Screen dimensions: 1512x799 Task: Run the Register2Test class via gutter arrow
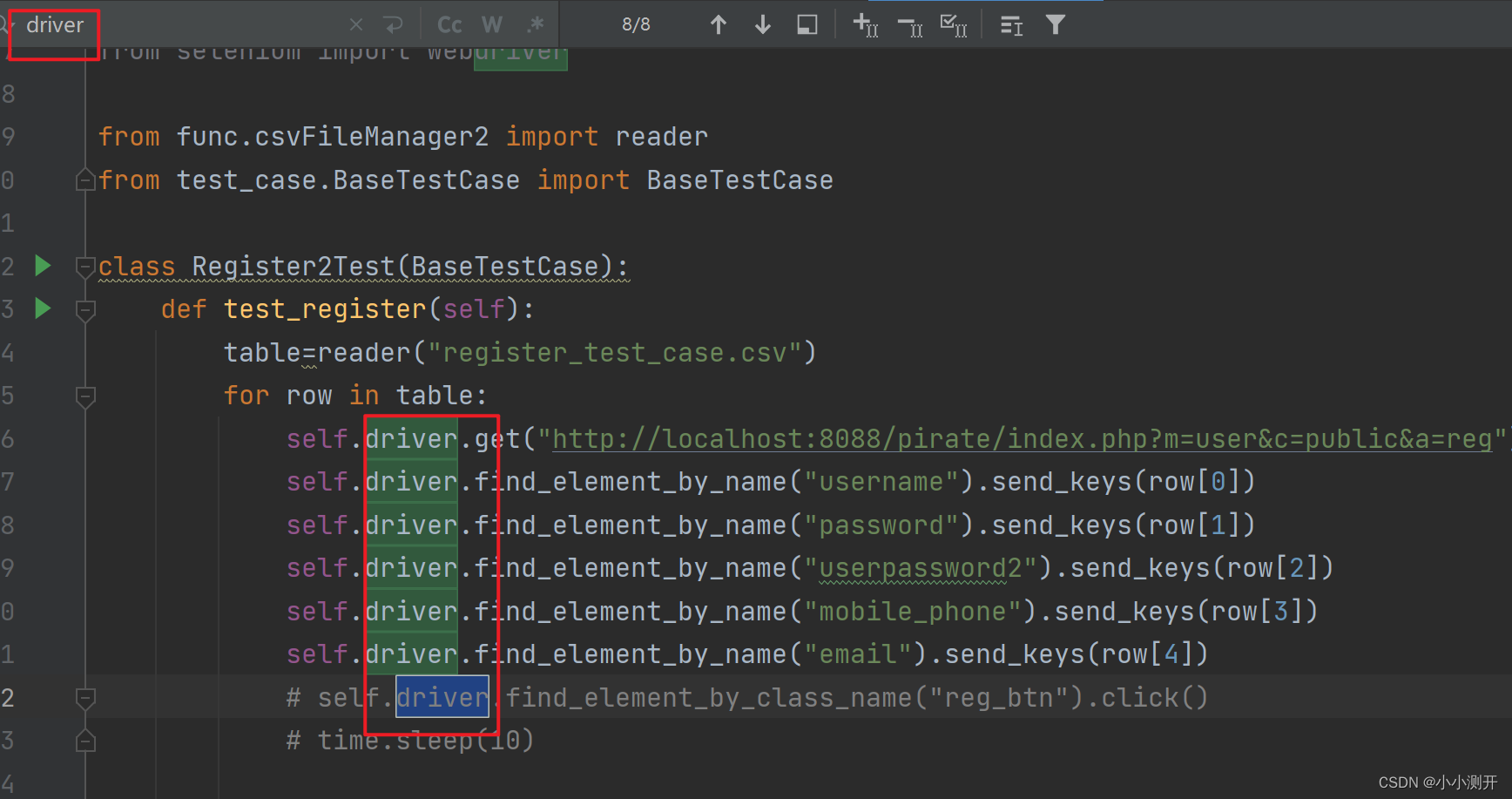[42, 266]
